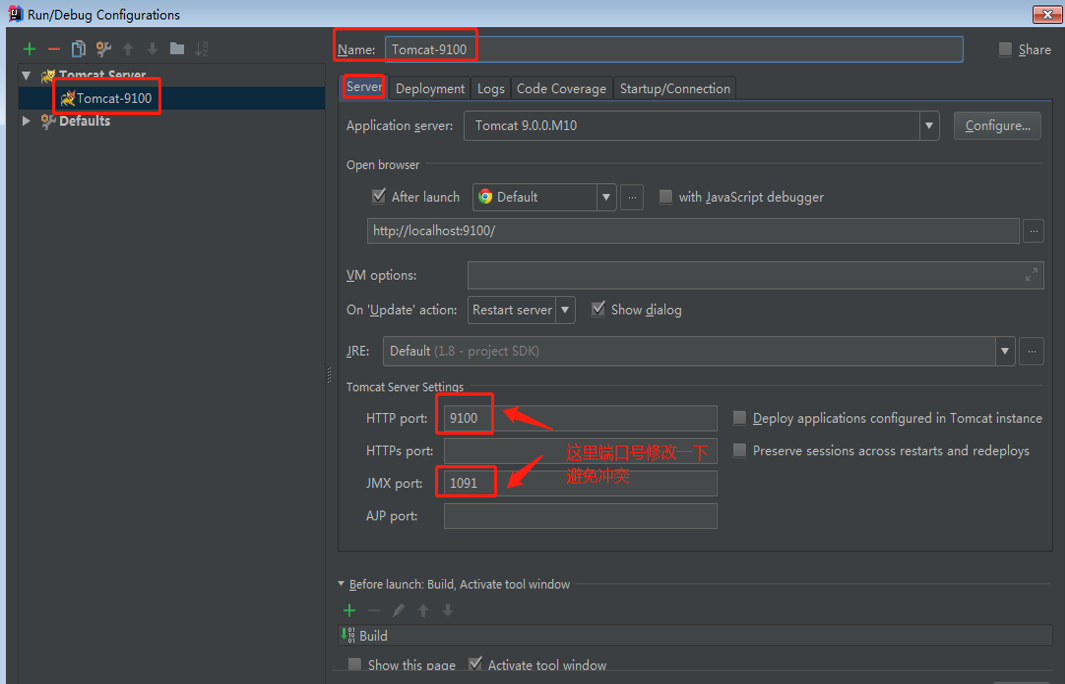Screen dimensions: 1065x684
Task: Copy the selected configuration
Action: point(79,49)
